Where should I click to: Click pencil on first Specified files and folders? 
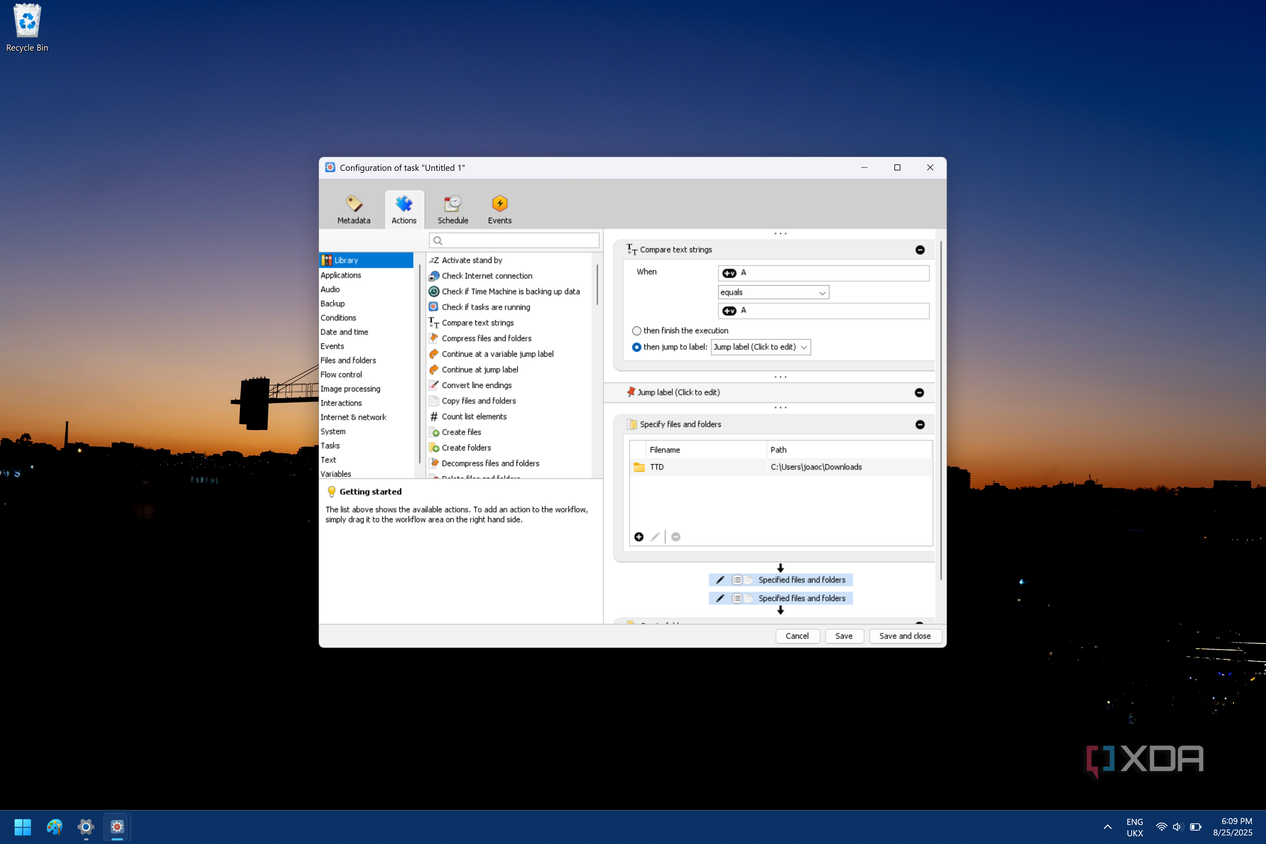coord(720,580)
